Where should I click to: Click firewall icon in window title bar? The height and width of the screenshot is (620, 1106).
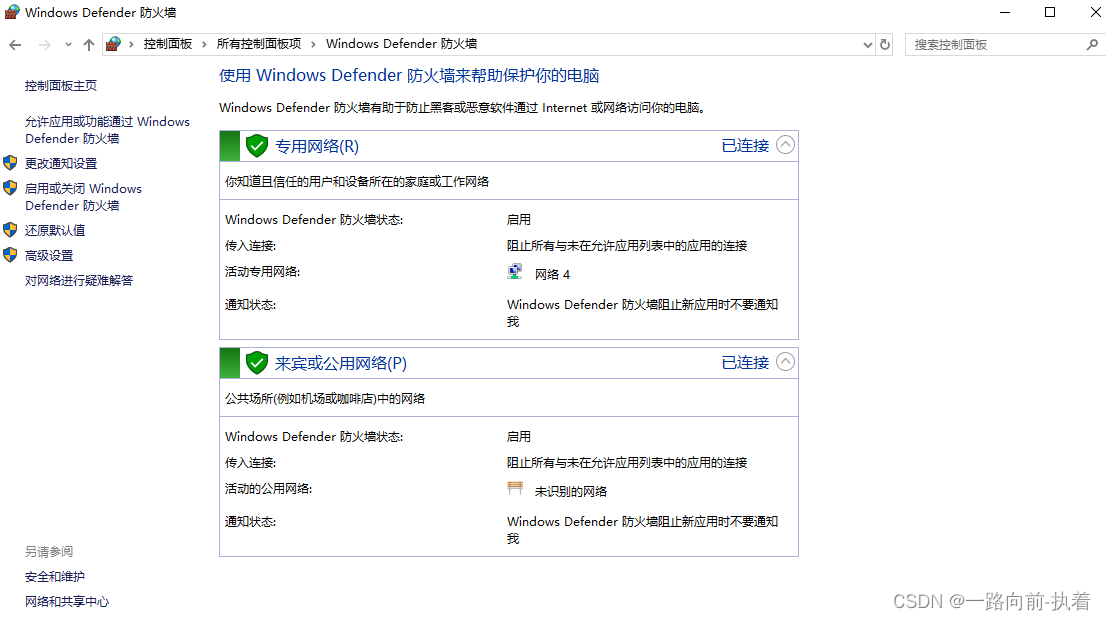pyautogui.click(x=12, y=12)
